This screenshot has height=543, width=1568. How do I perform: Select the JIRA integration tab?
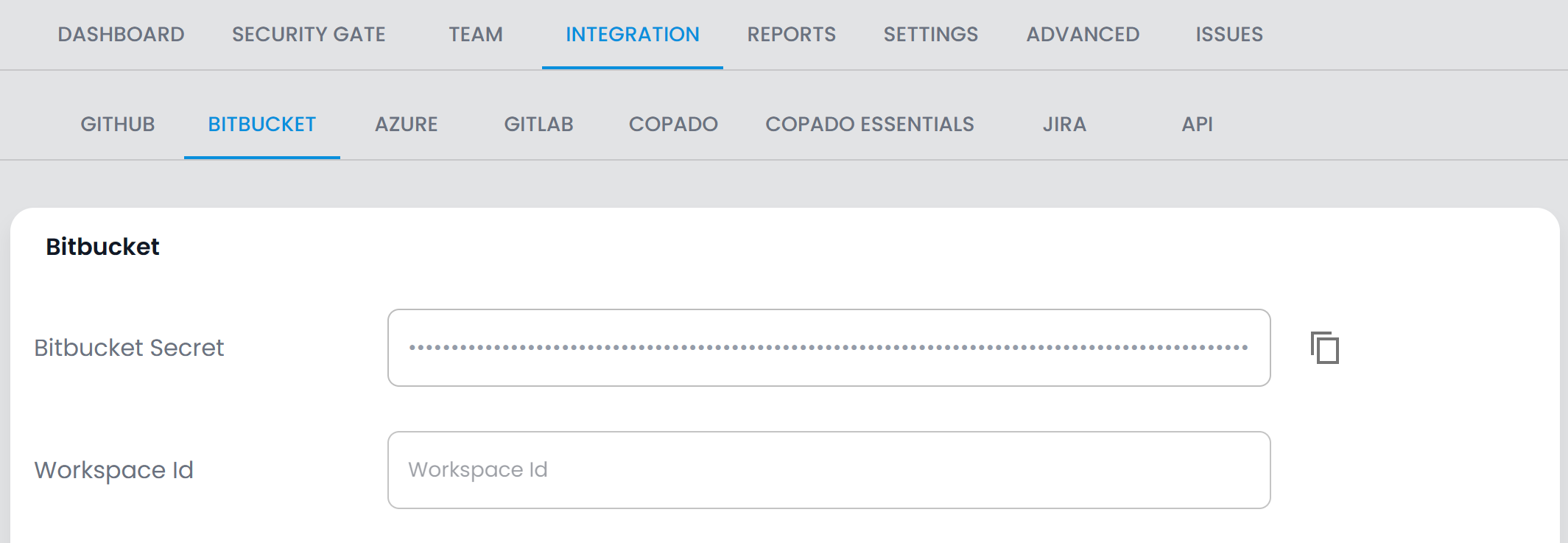click(1064, 124)
